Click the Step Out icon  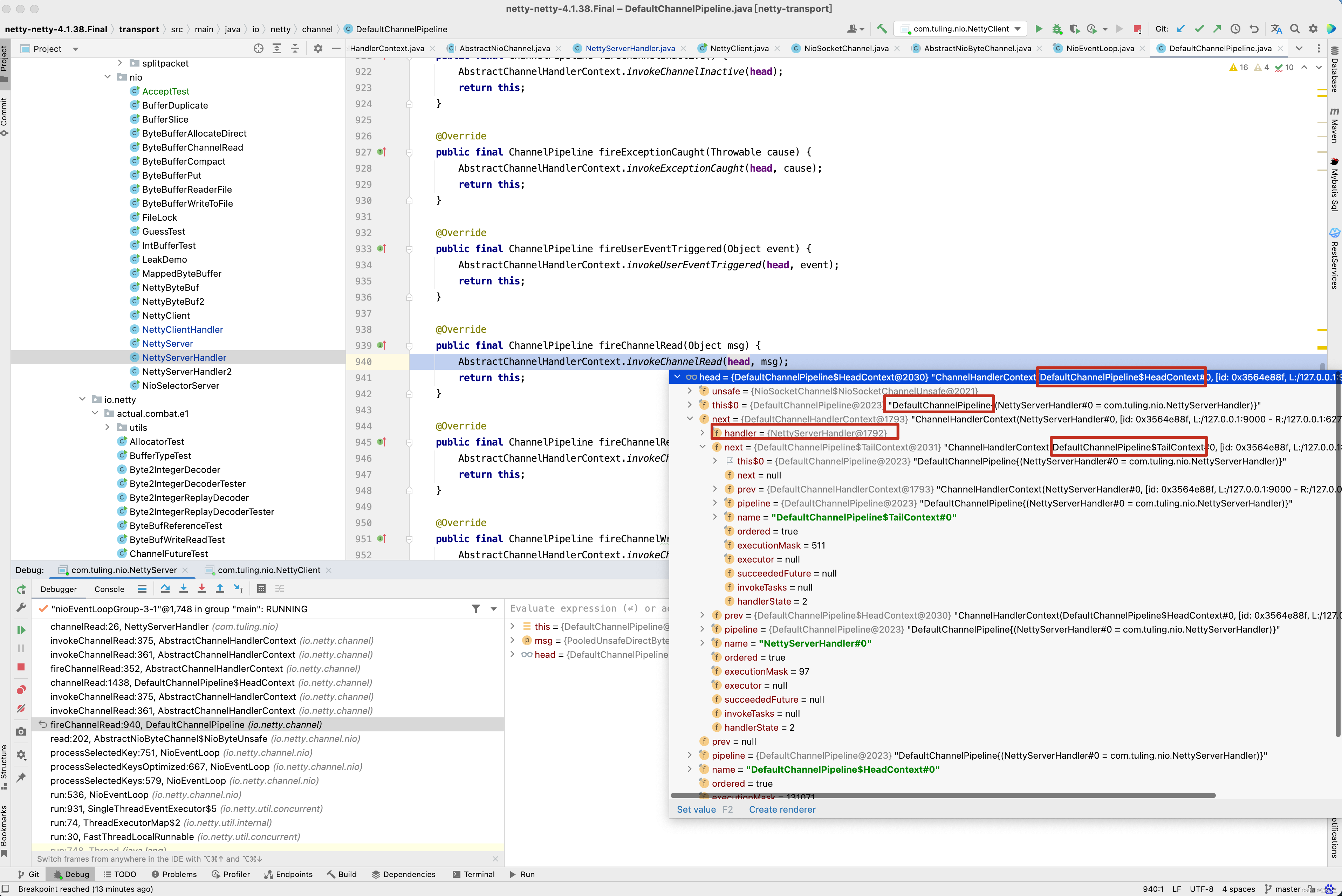tap(220, 588)
